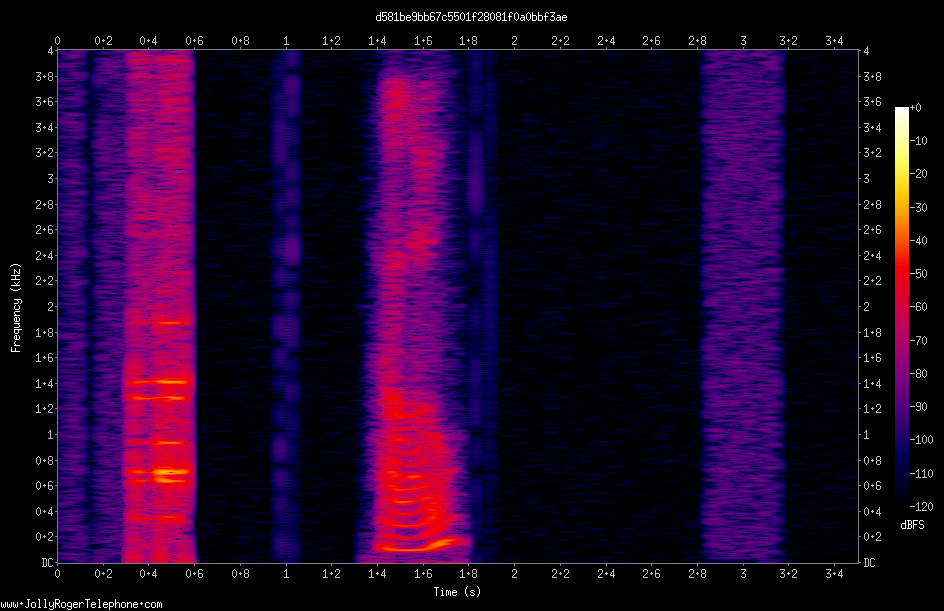The image size is (944, 611).
Task: Select the "-20" color scale label
Action: [x=919, y=174]
